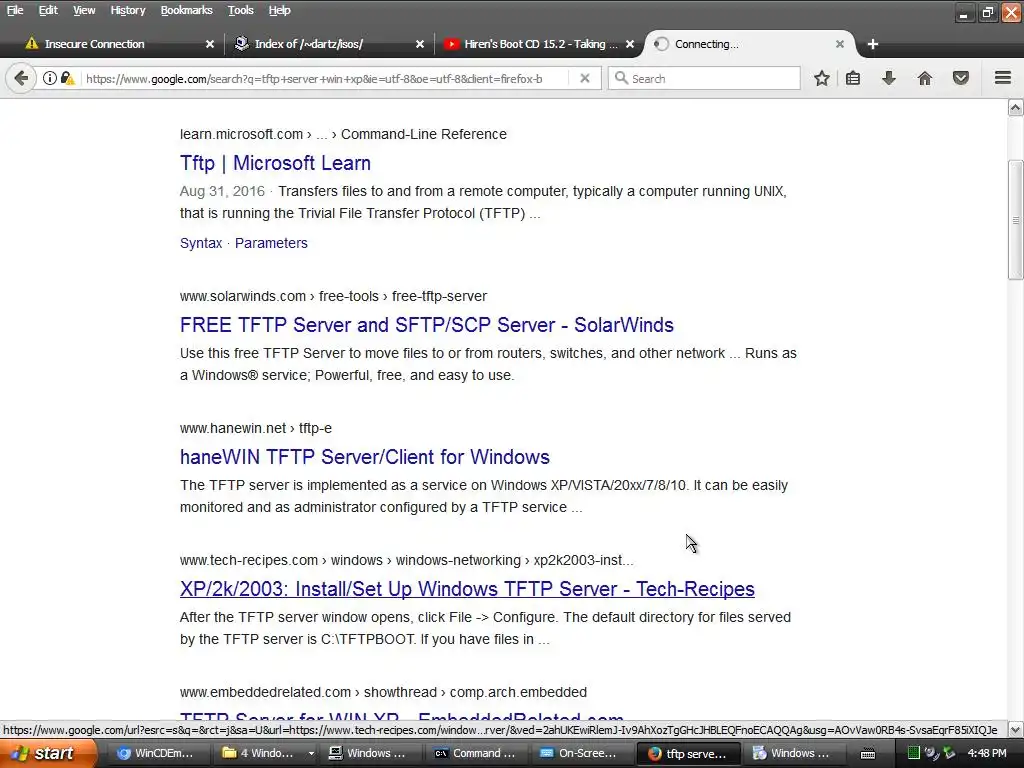
Task: Open the Edit menu
Action: 48,10
